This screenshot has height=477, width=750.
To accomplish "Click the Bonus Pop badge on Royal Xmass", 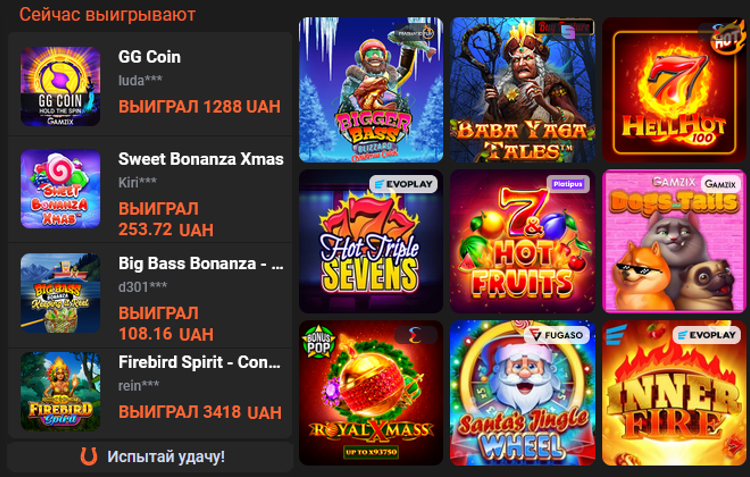I will (x=318, y=343).
